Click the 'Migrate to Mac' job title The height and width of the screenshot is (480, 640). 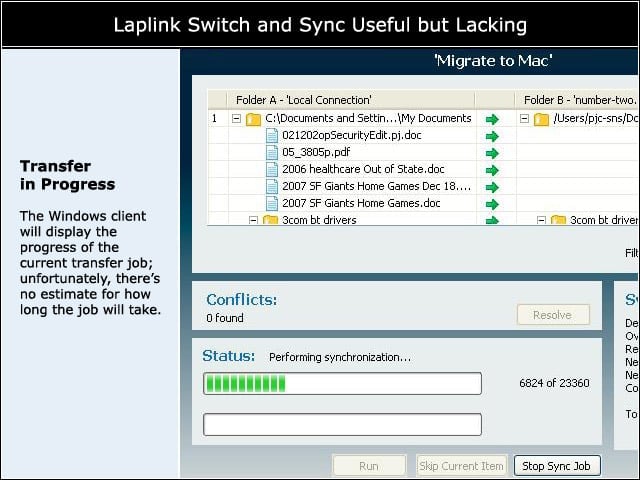[493, 61]
